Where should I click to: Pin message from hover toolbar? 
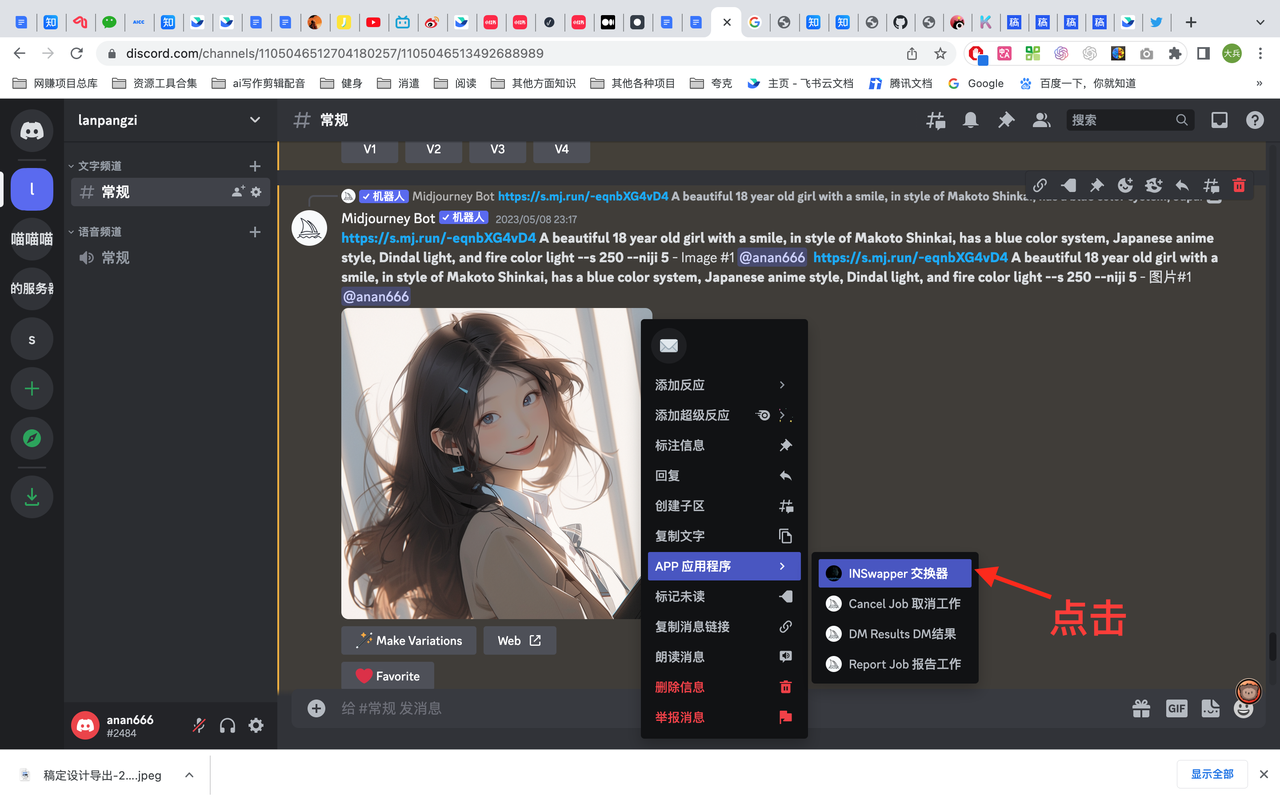pos(1097,185)
